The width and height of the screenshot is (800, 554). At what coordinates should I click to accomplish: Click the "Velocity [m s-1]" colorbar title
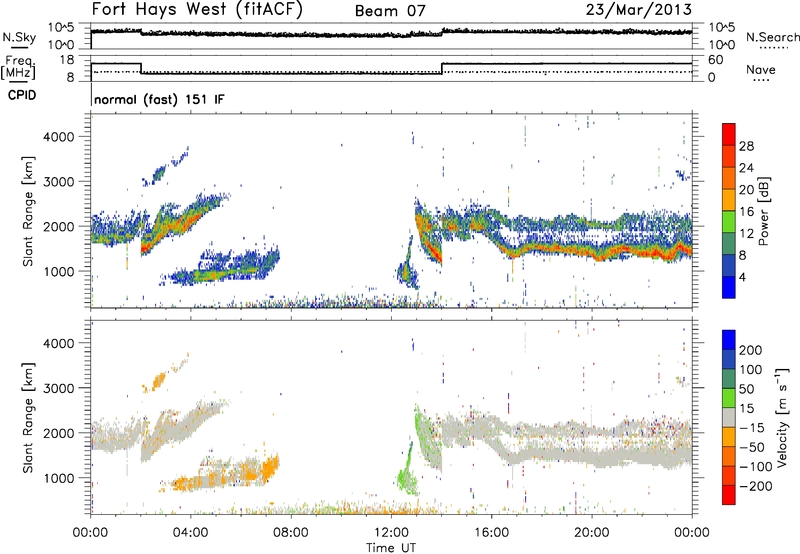point(782,418)
